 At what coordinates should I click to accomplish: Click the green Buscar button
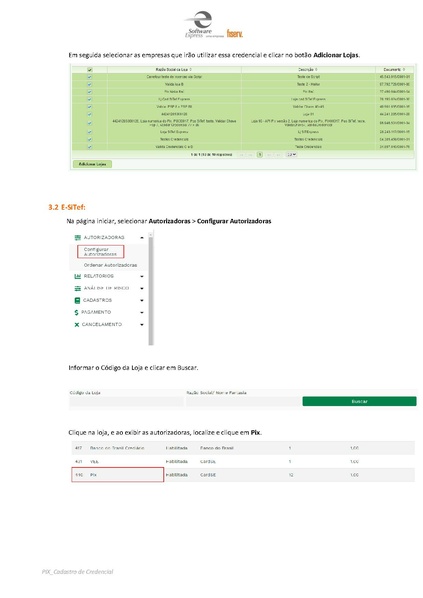[359, 401]
